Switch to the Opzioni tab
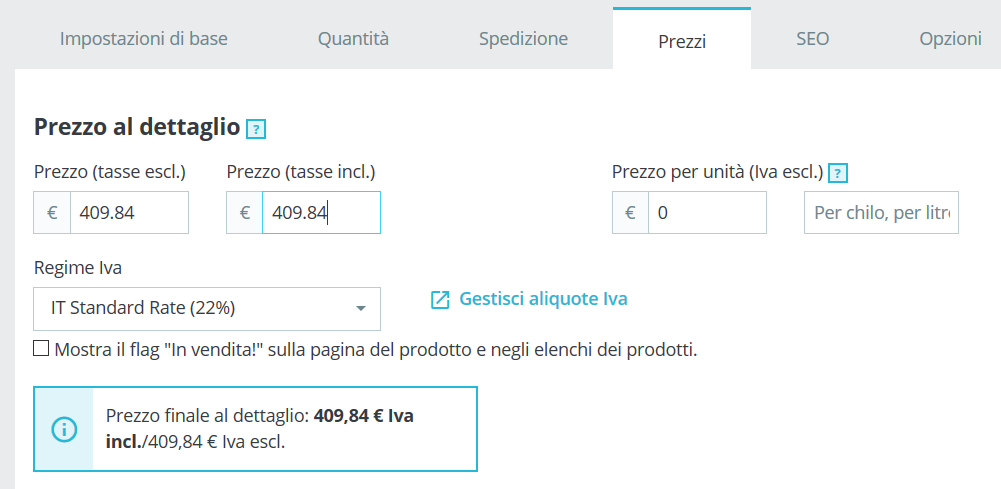 coord(950,39)
